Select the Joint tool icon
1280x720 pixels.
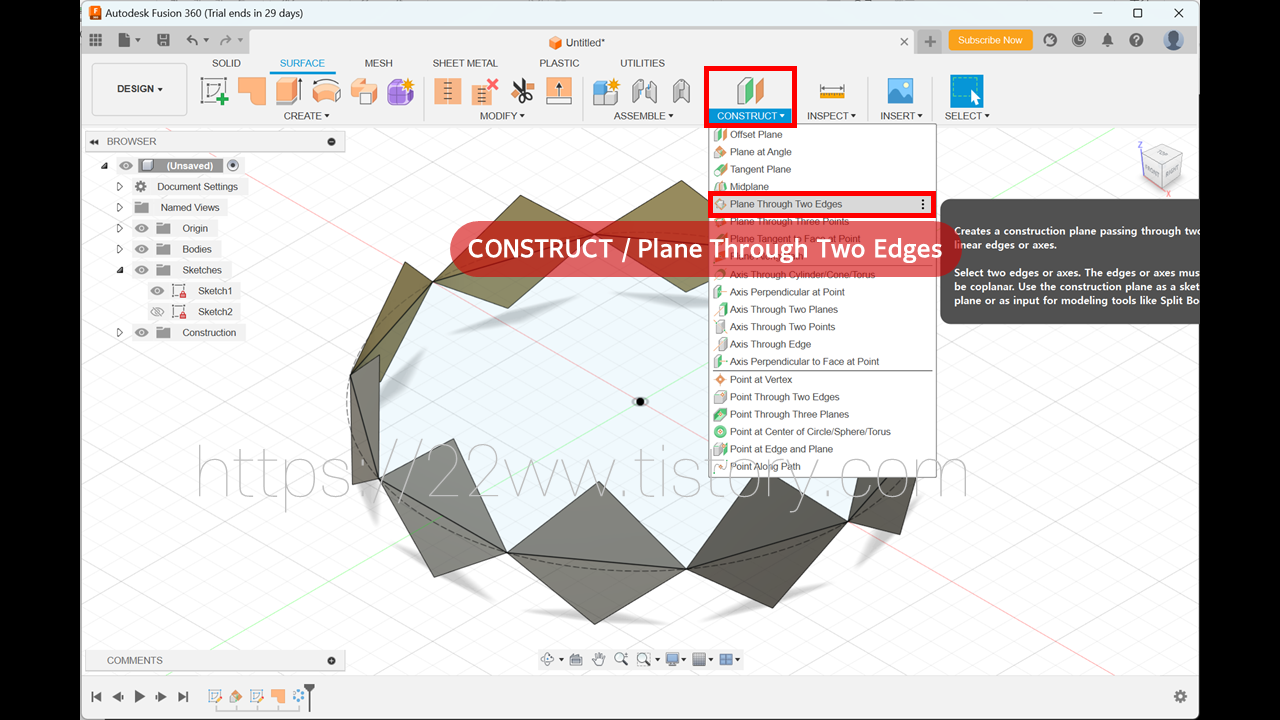644,91
